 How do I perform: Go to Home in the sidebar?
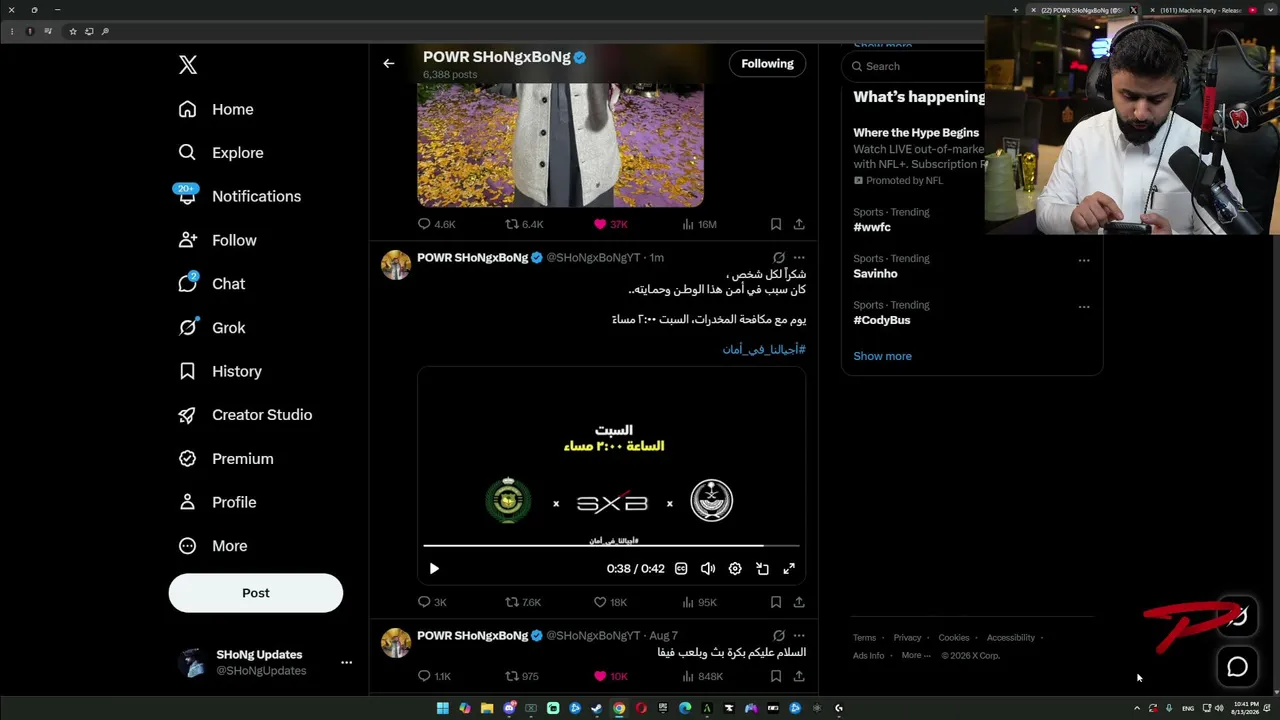(216, 109)
